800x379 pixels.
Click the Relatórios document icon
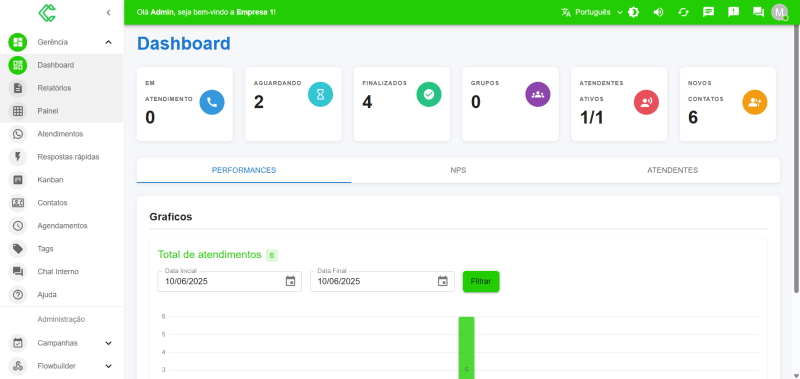click(18, 88)
